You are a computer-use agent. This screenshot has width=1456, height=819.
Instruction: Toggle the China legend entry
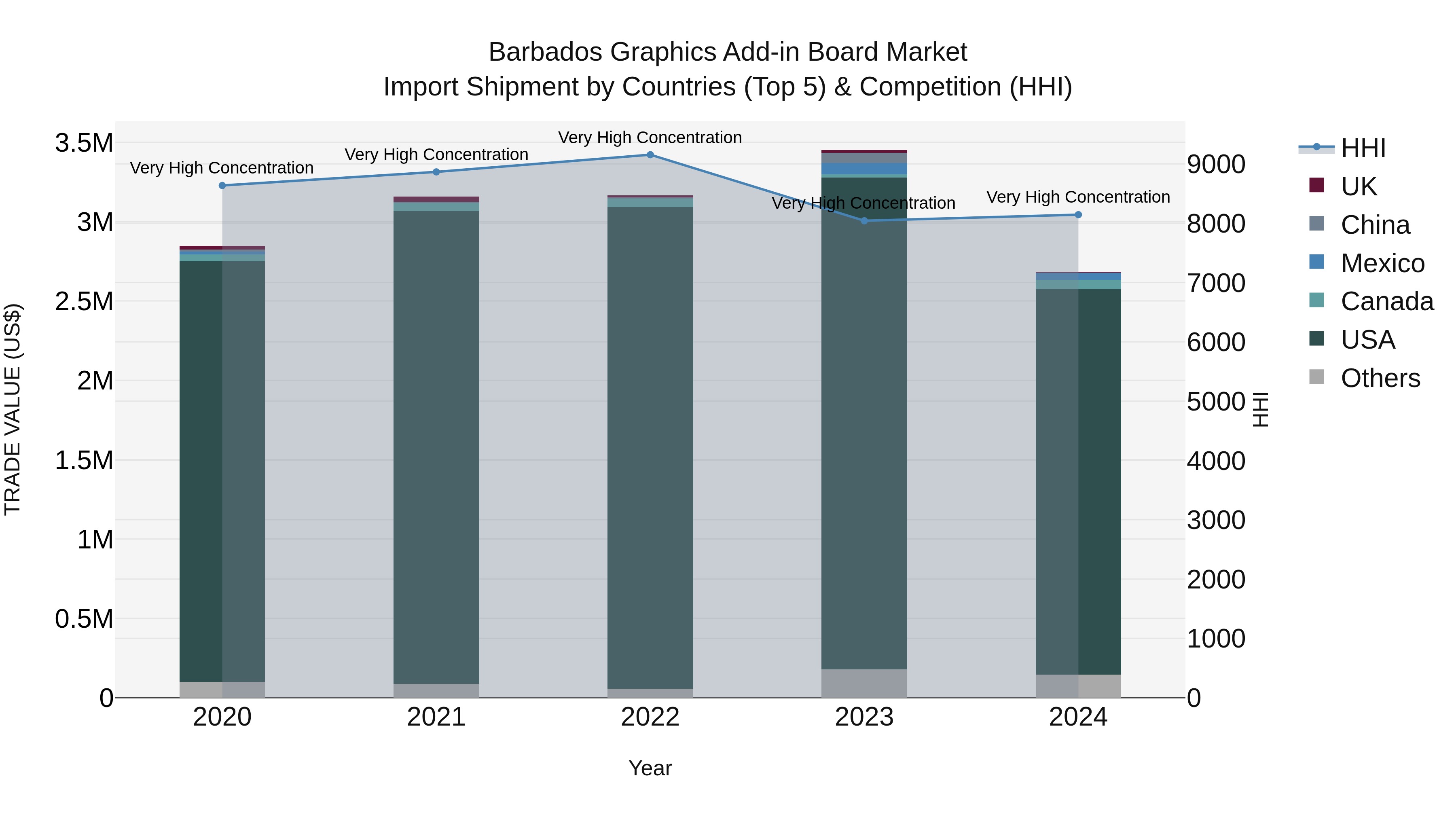(x=1359, y=224)
